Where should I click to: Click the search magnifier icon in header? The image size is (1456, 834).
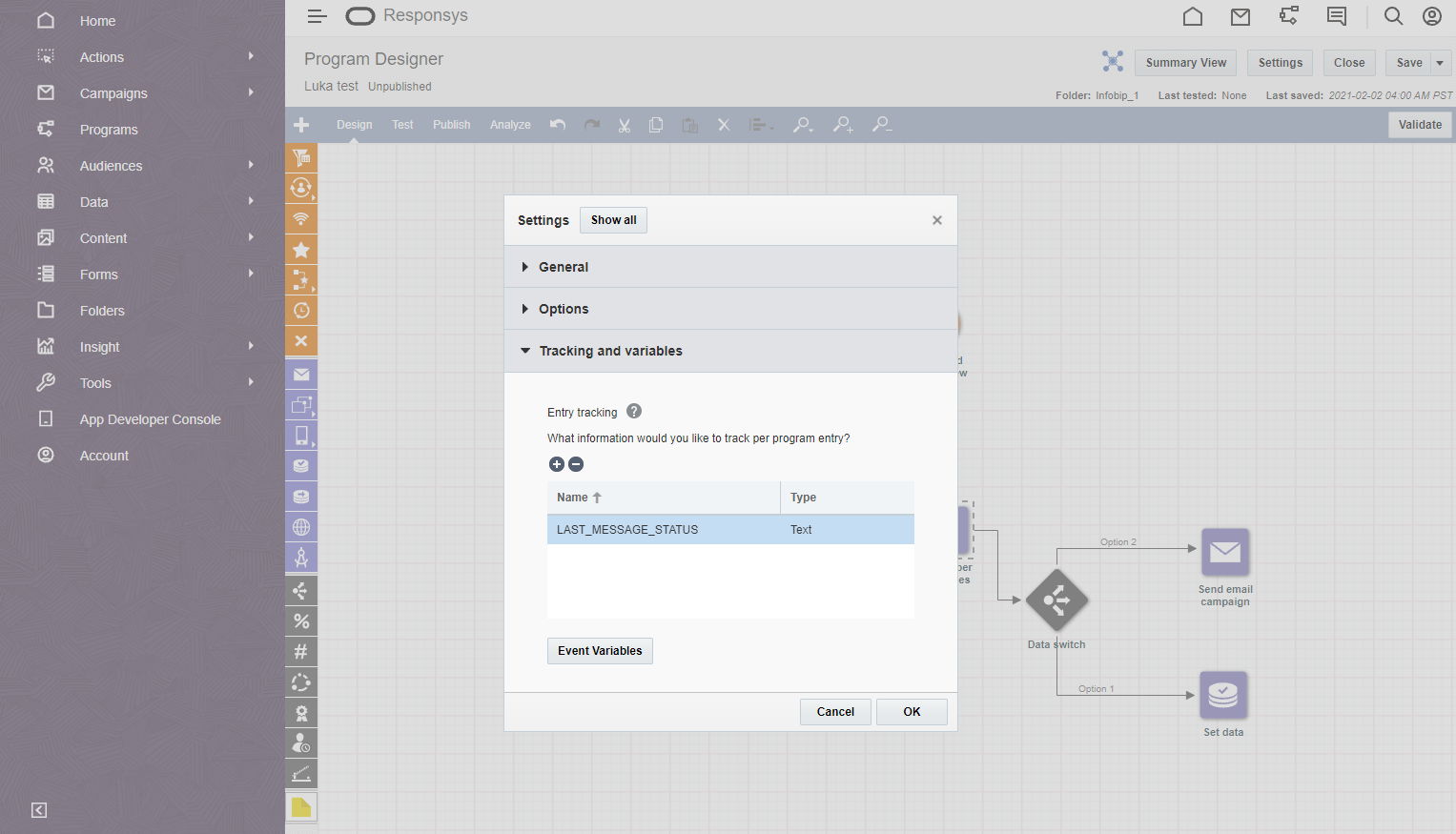pyautogui.click(x=1393, y=16)
